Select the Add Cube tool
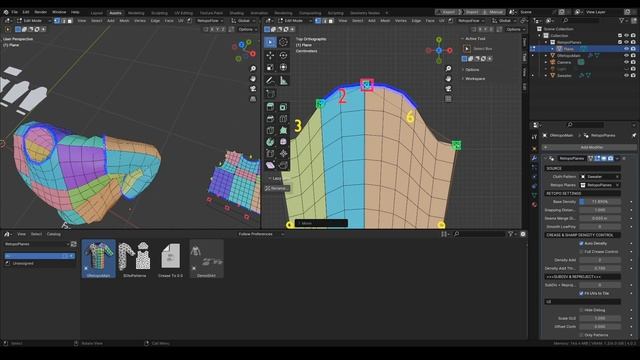 (x=270, y=93)
